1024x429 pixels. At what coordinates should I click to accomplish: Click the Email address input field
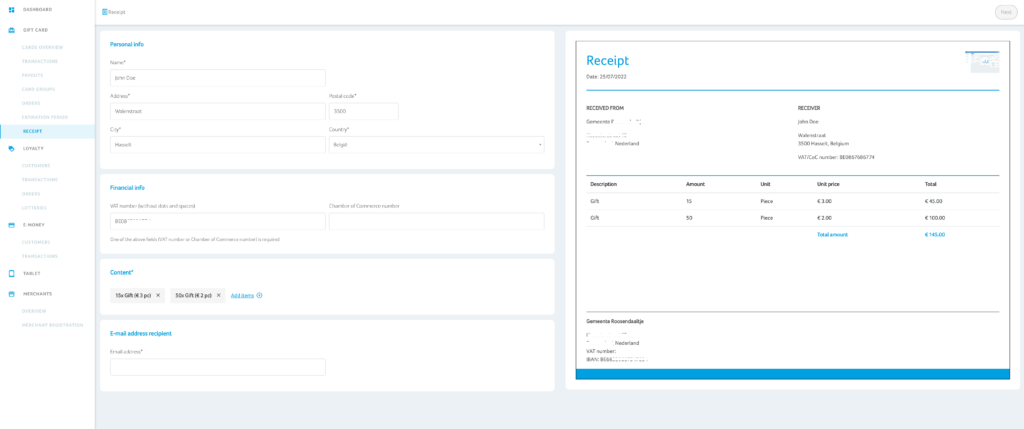(218, 367)
